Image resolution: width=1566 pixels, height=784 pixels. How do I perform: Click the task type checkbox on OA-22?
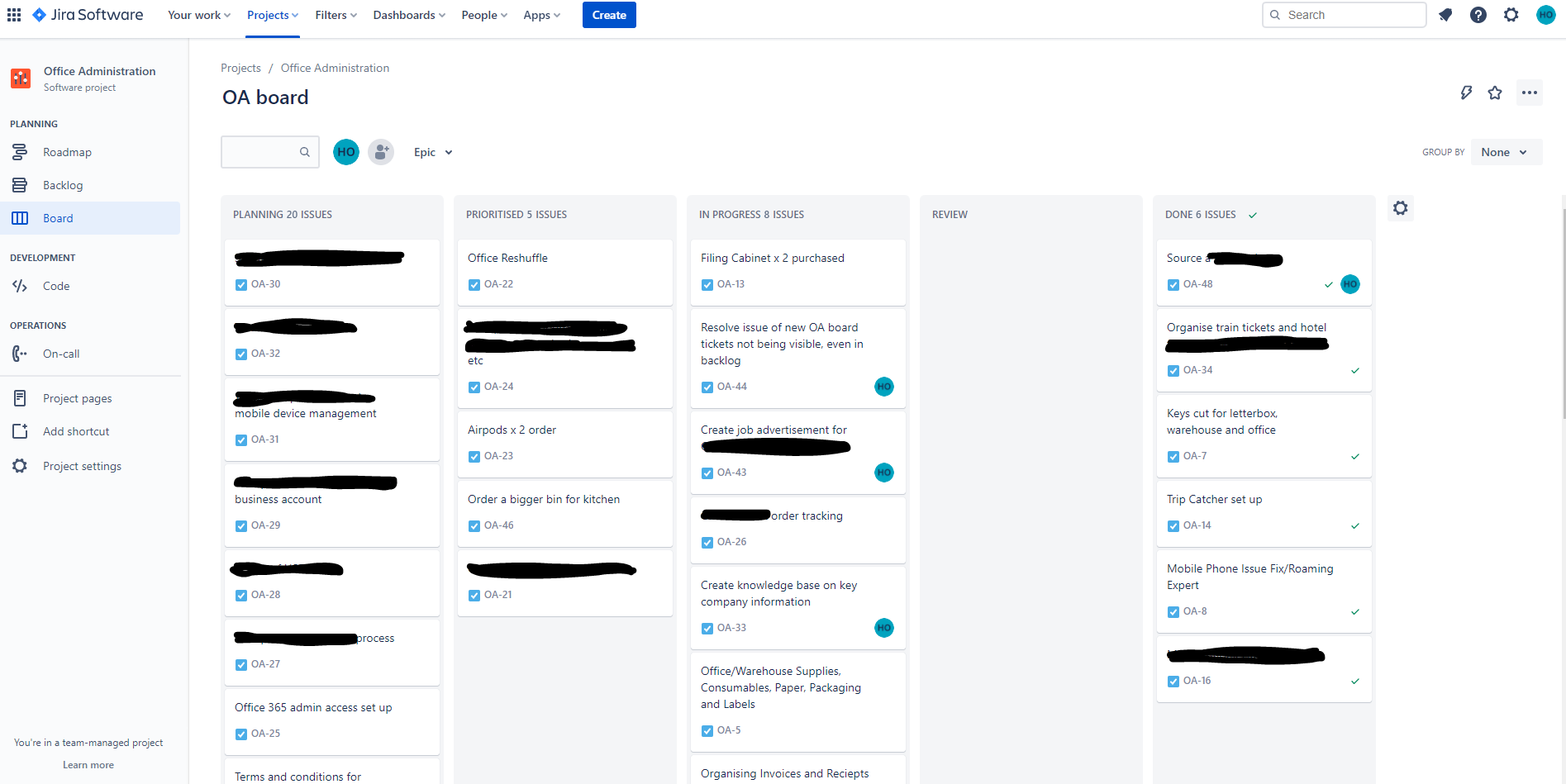[474, 284]
